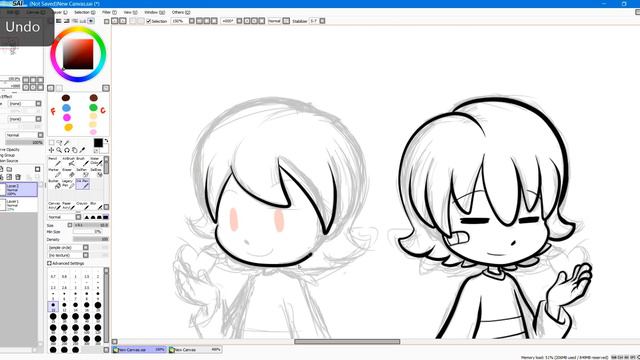Select the Water Color tool

(96, 161)
